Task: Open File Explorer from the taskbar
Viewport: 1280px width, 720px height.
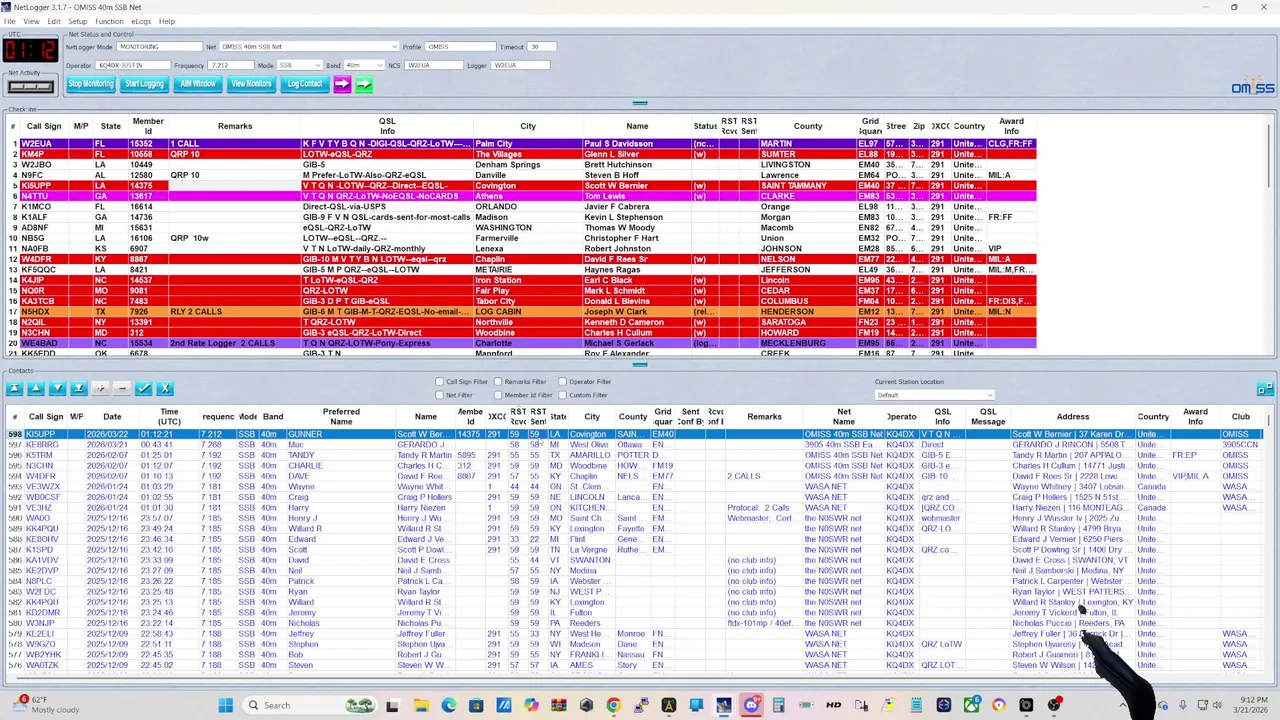Action: [x=422, y=705]
